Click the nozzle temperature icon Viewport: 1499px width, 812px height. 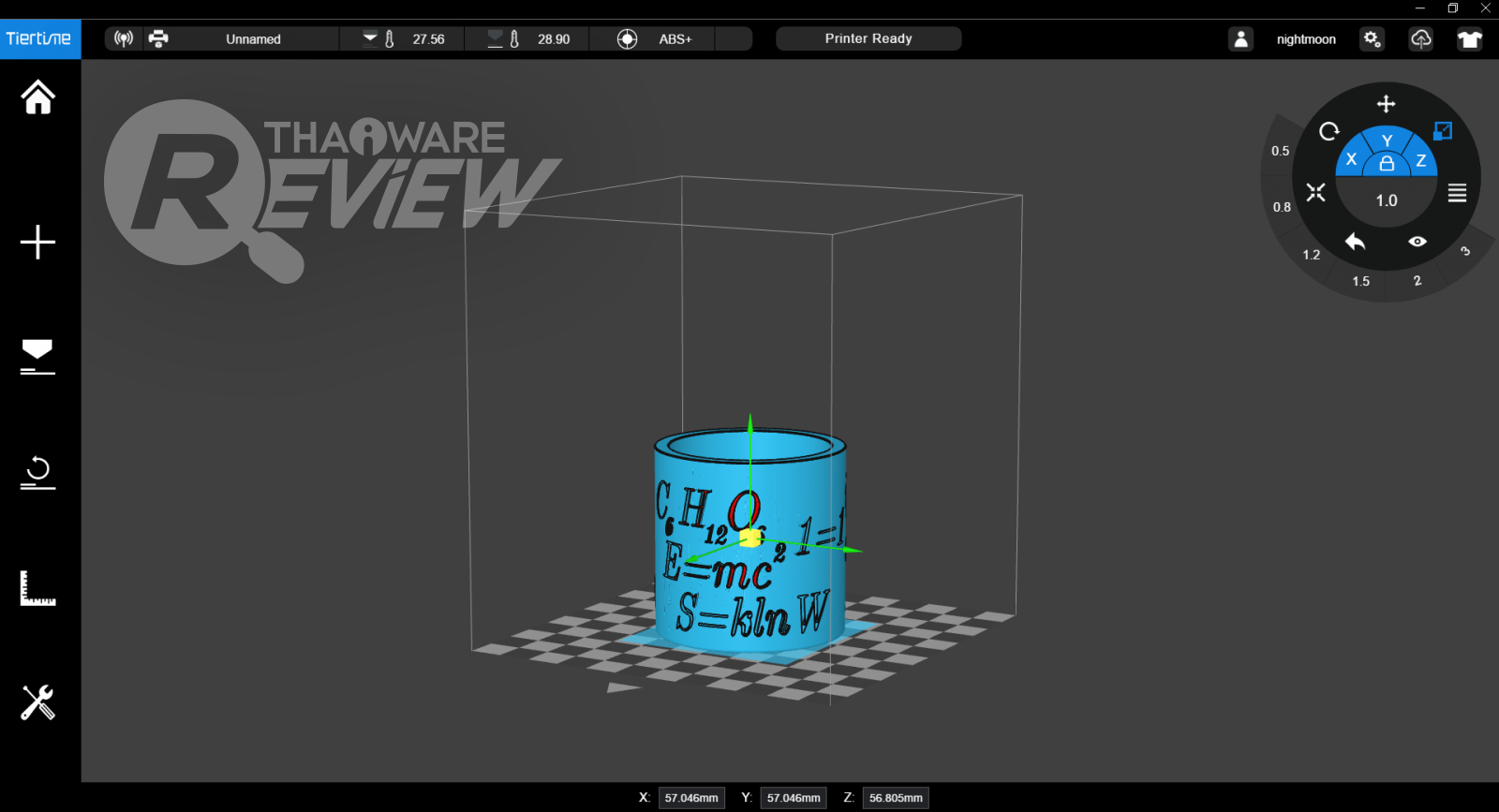click(x=379, y=38)
